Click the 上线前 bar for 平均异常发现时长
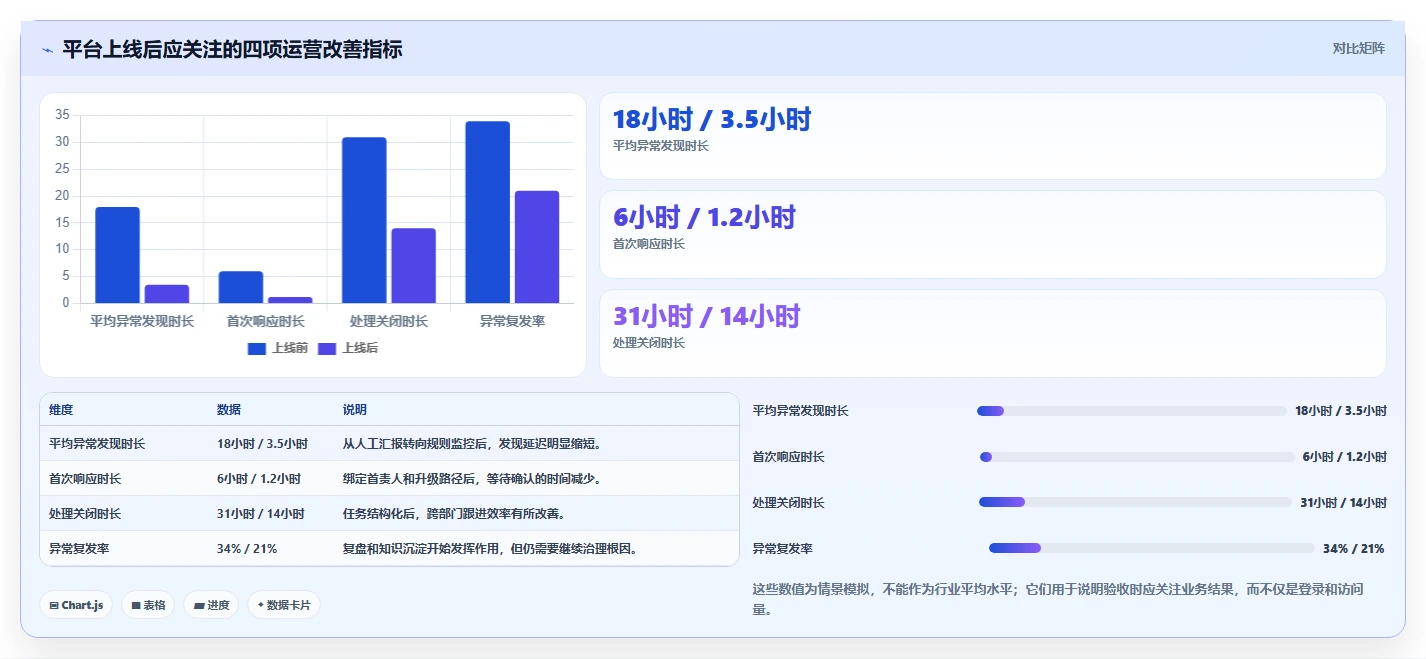The image size is (1426, 659). click(117, 255)
